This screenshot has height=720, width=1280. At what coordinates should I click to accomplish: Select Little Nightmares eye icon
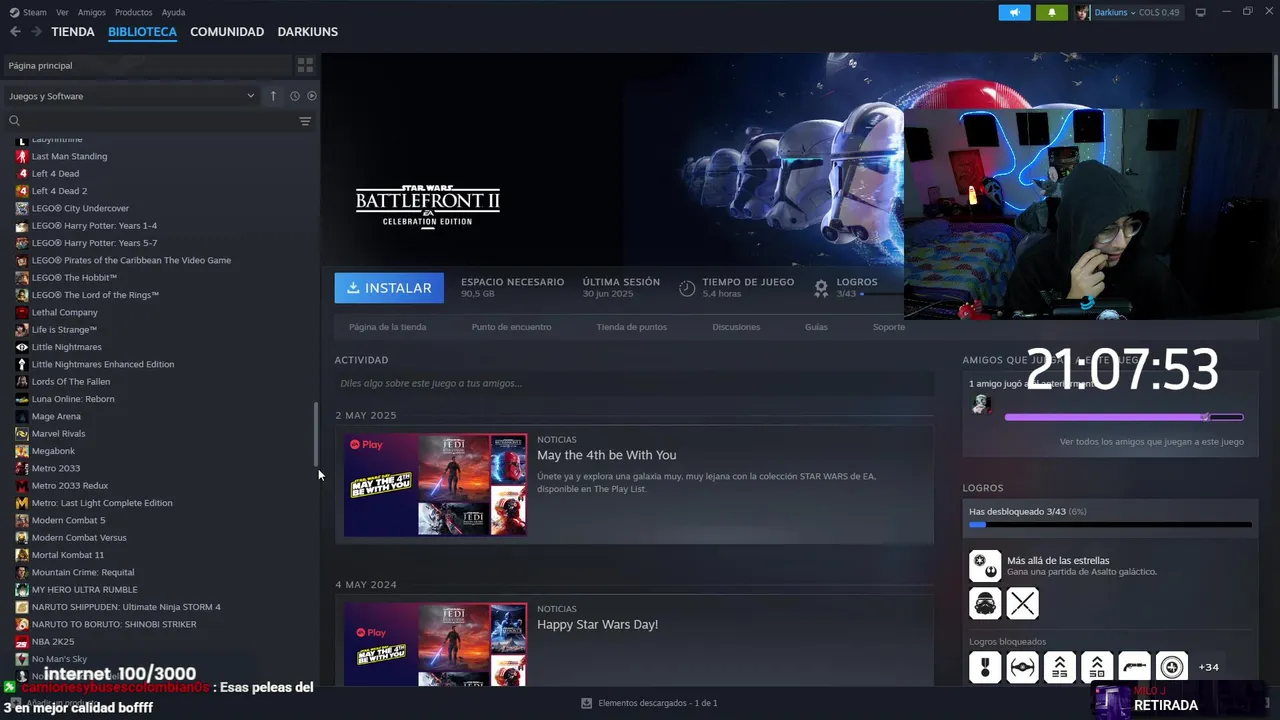[x=22, y=347]
